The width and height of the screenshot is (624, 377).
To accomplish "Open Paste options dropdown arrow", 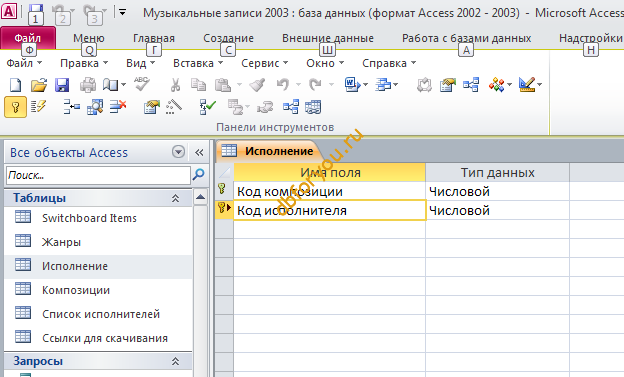I will 239,85.
